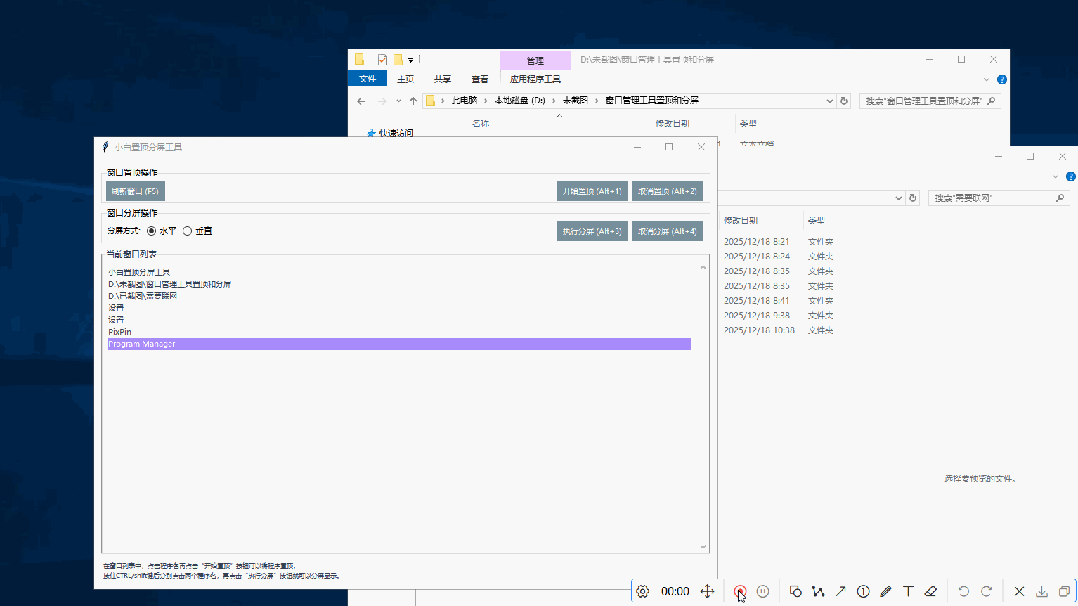Select 小白置顶分屏工具 in the window list
The width and height of the screenshot is (1078, 606).
click(399, 272)
